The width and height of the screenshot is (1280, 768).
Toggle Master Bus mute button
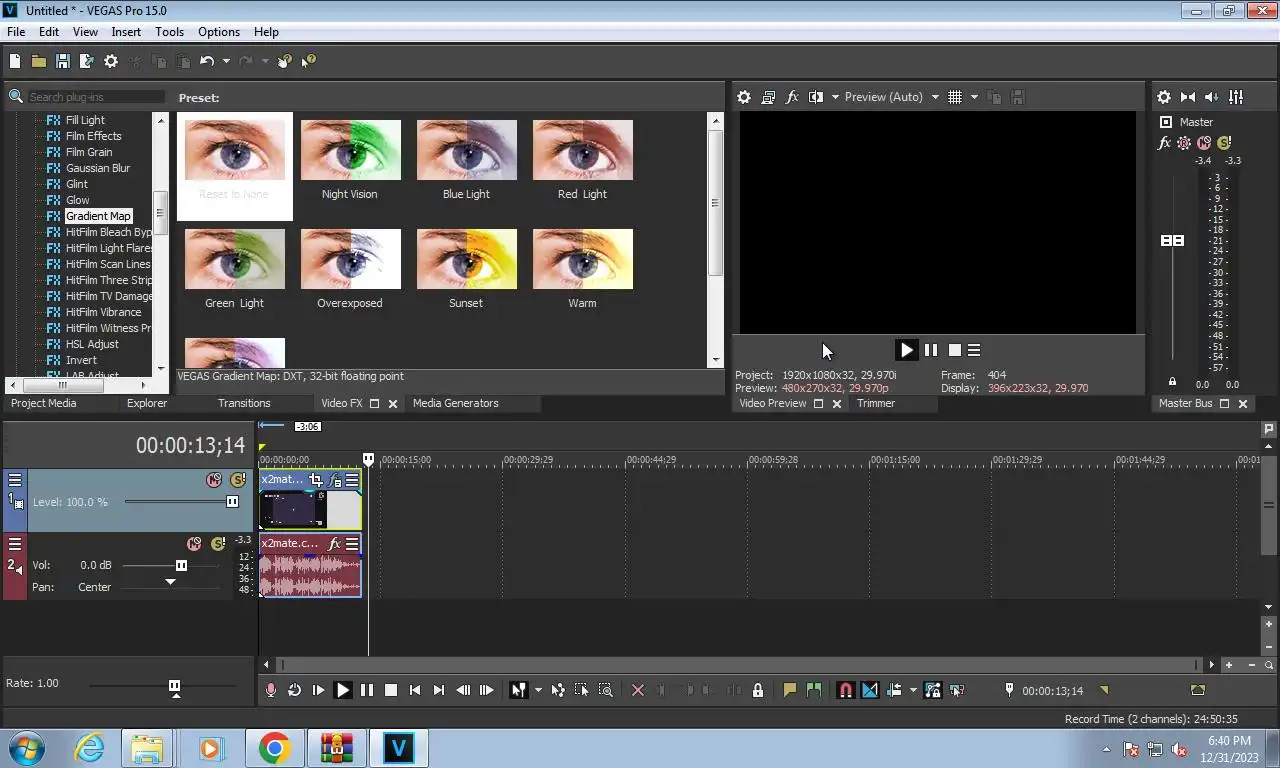click(x=1204, y=143)
